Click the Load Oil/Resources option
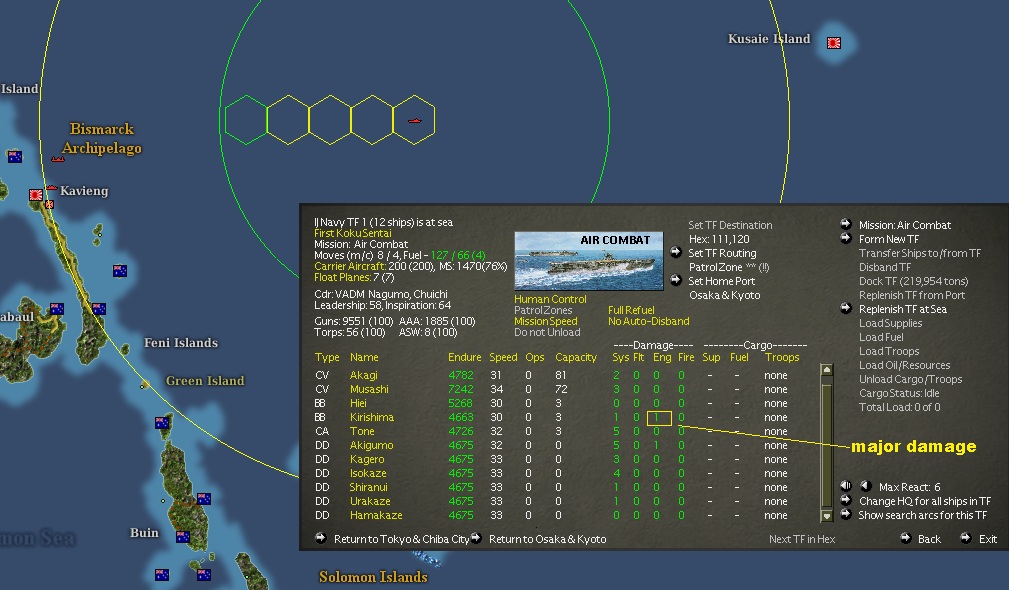 (x=904, y=365)
